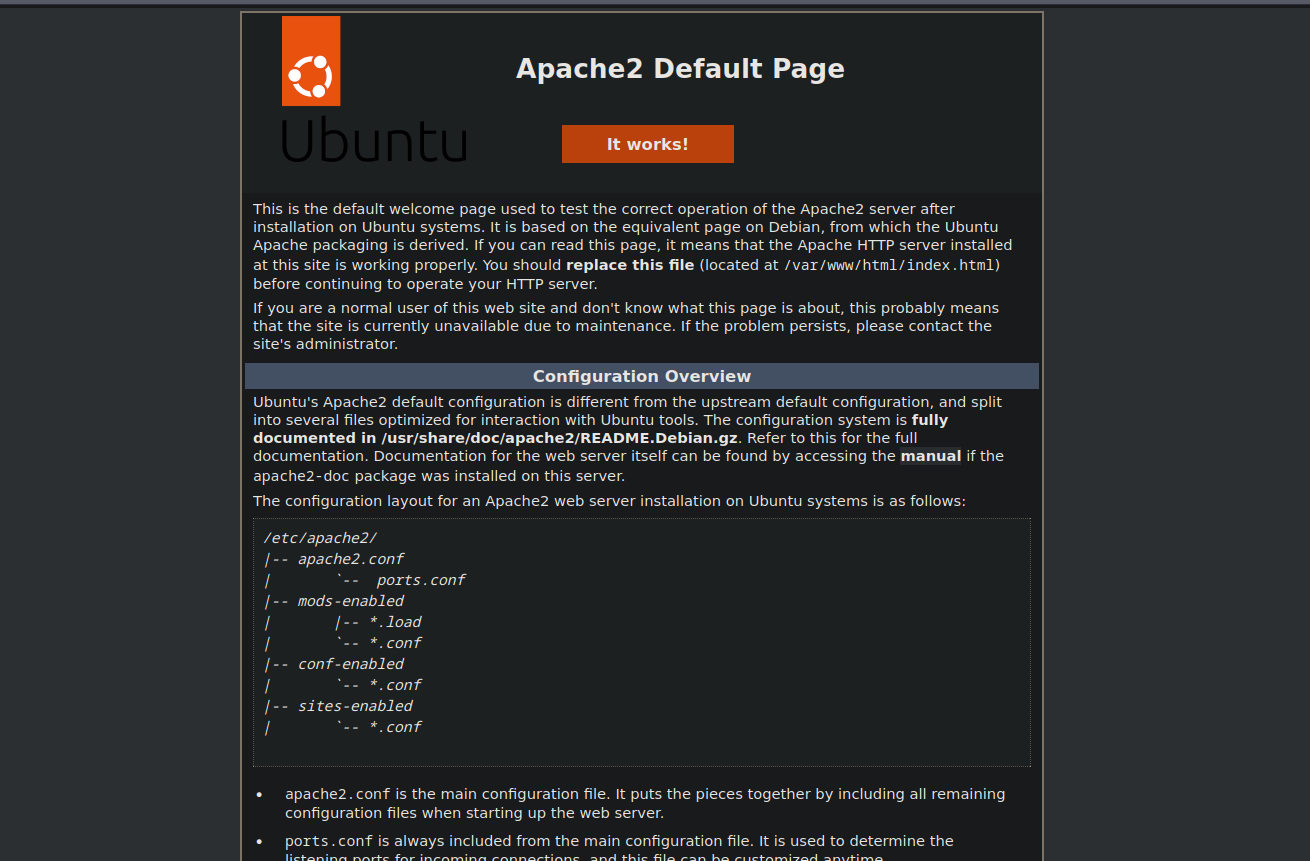Click "apache2-doc" package name text
1310x861 pixels.
[302, 476]
